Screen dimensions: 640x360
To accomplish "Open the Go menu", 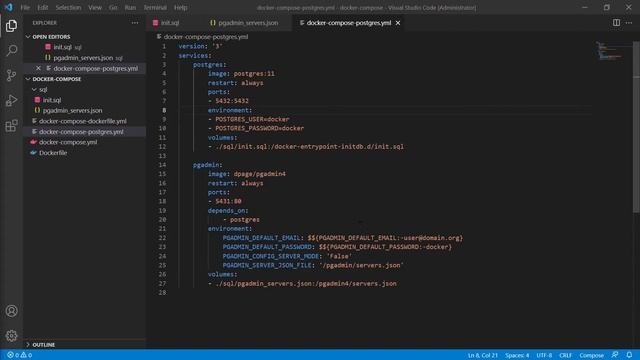I will [x=113, y=7].
